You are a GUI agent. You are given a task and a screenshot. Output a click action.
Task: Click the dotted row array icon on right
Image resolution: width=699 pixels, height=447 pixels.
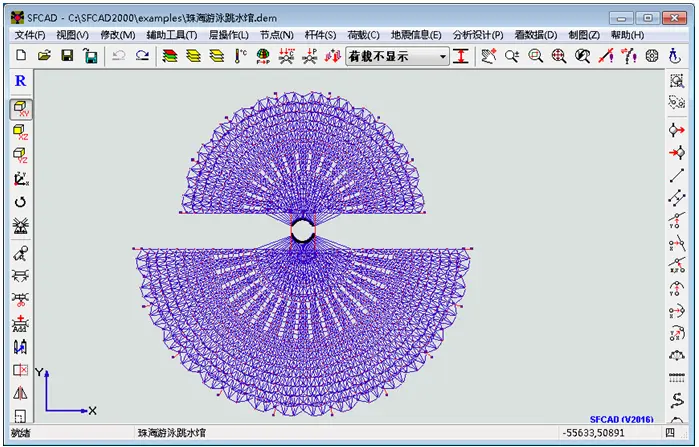point(677,377)
